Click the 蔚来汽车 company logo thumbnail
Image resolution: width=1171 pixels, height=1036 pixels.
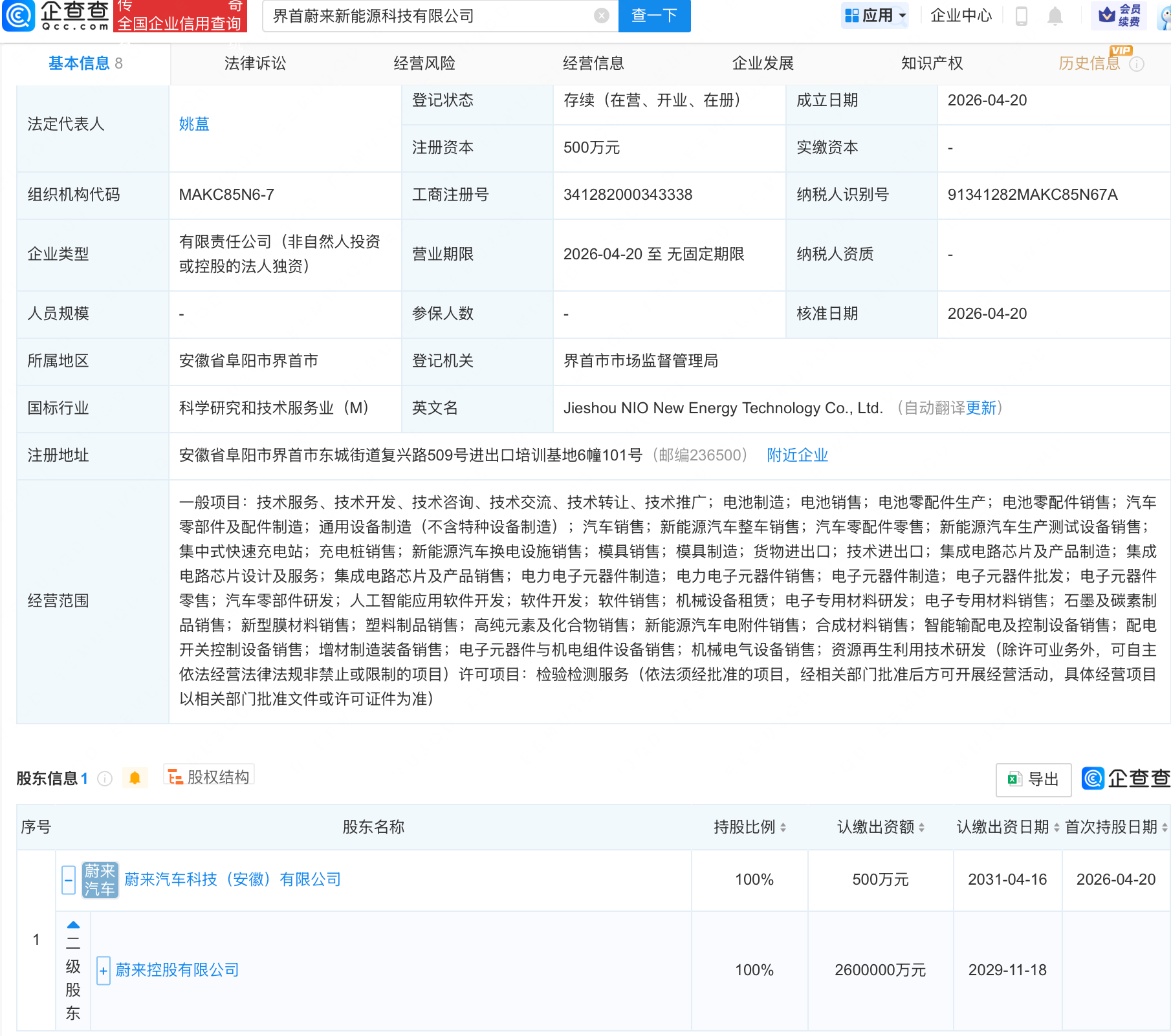click(x=100, y=880)
